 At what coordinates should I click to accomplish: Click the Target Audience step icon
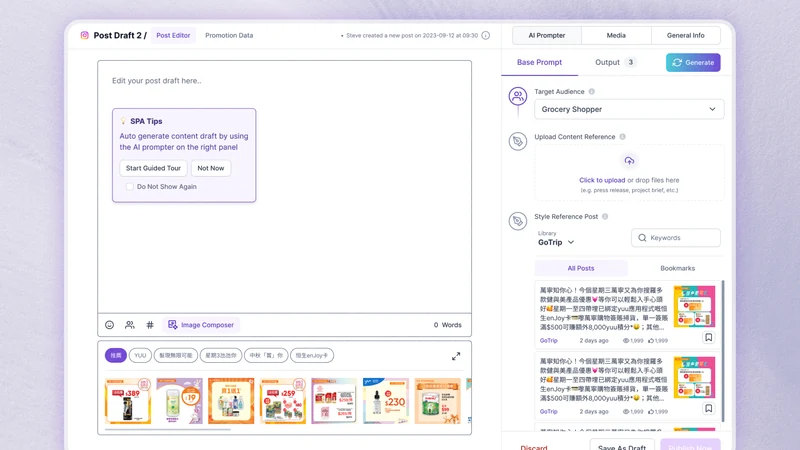[517, 96]
